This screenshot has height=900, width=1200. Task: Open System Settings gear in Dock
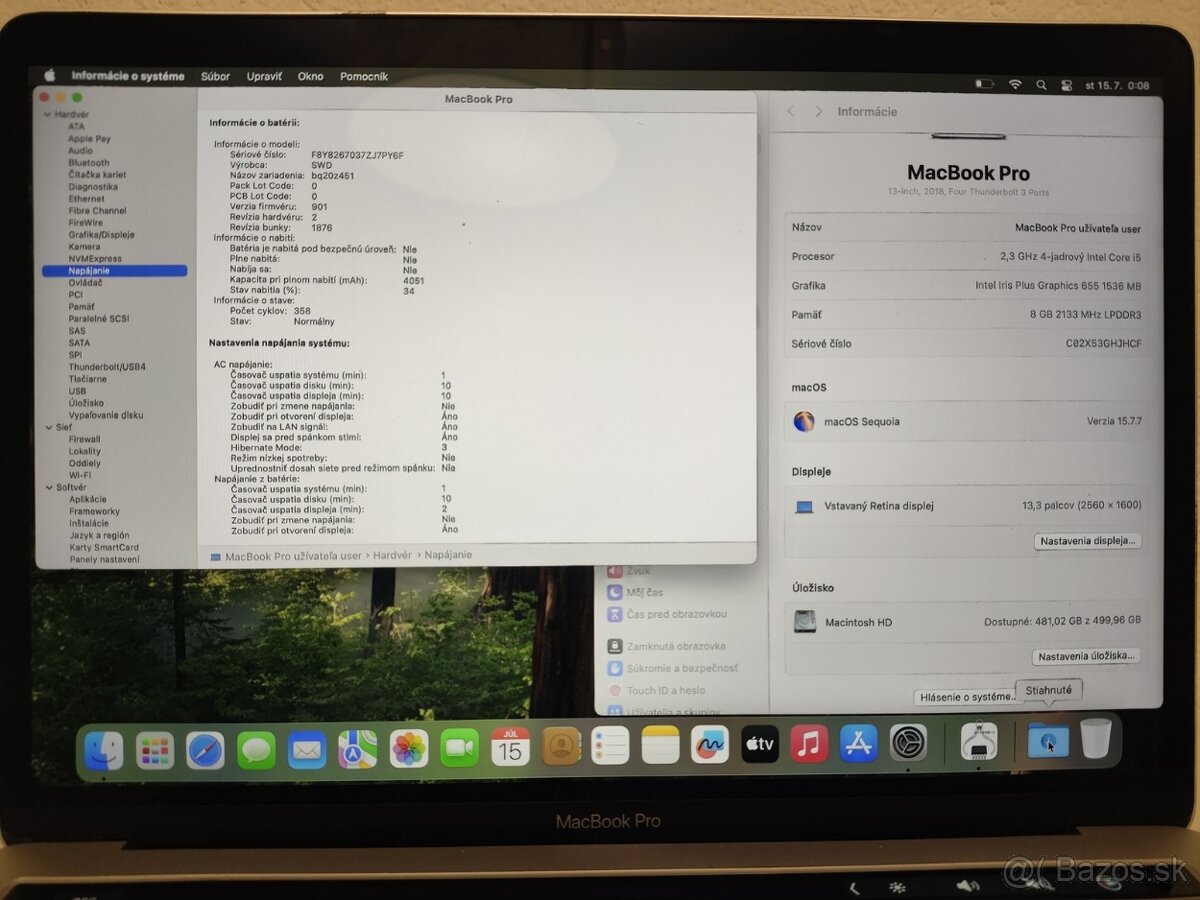click(x=908, y=742)
